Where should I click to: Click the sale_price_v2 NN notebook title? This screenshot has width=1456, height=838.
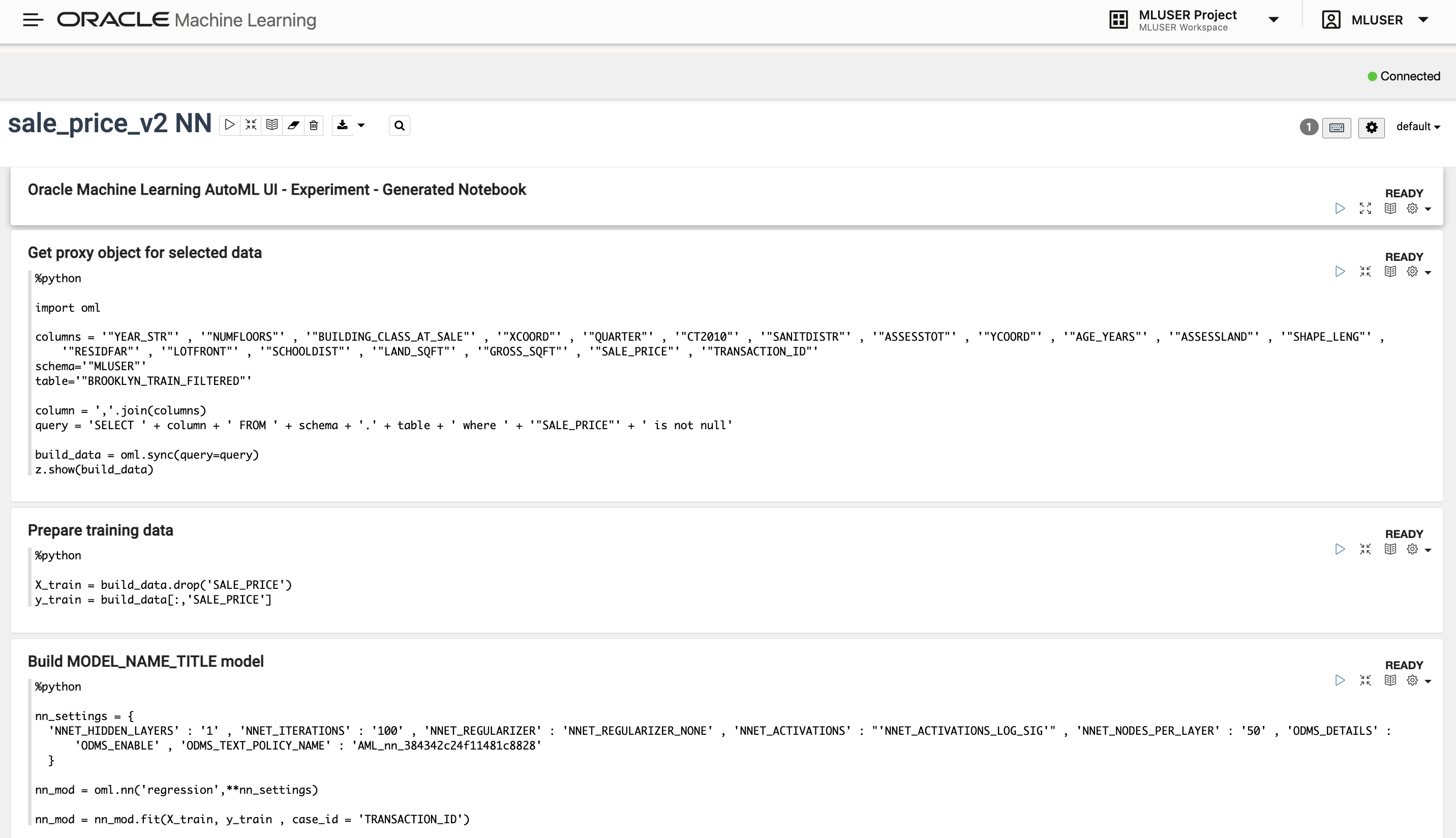[x=109, y=124]
